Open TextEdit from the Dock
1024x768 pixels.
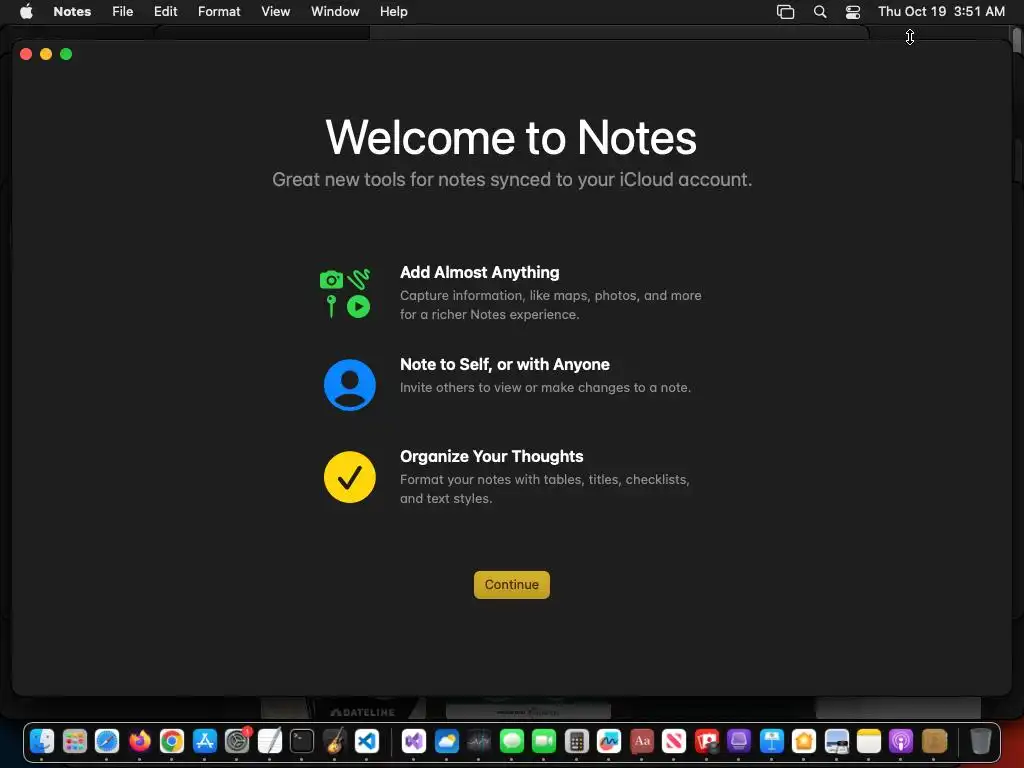tap(269, 741)
